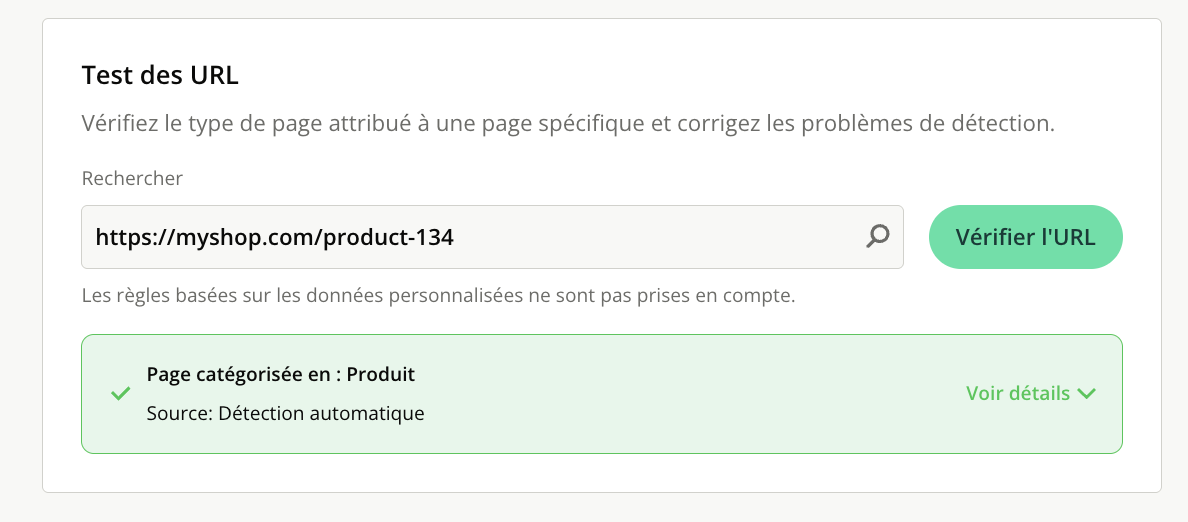1188x522 pixels.
Task: Click the myshop.com/product-134 URL text
Action: (x=274, y=238)
